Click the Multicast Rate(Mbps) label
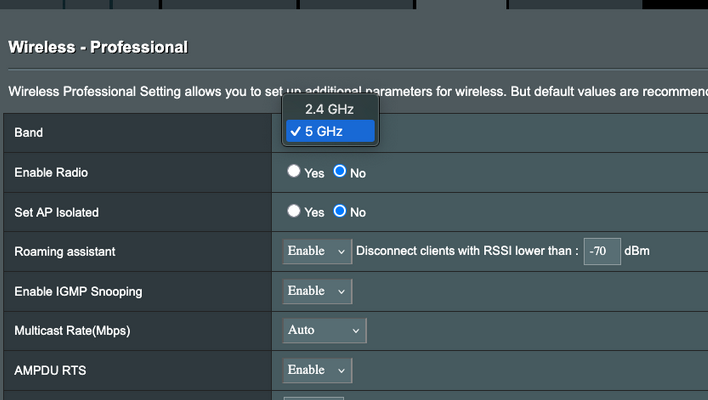Image resolution: width=708 pixels, height=400 pixels. [x=72, y=331]
